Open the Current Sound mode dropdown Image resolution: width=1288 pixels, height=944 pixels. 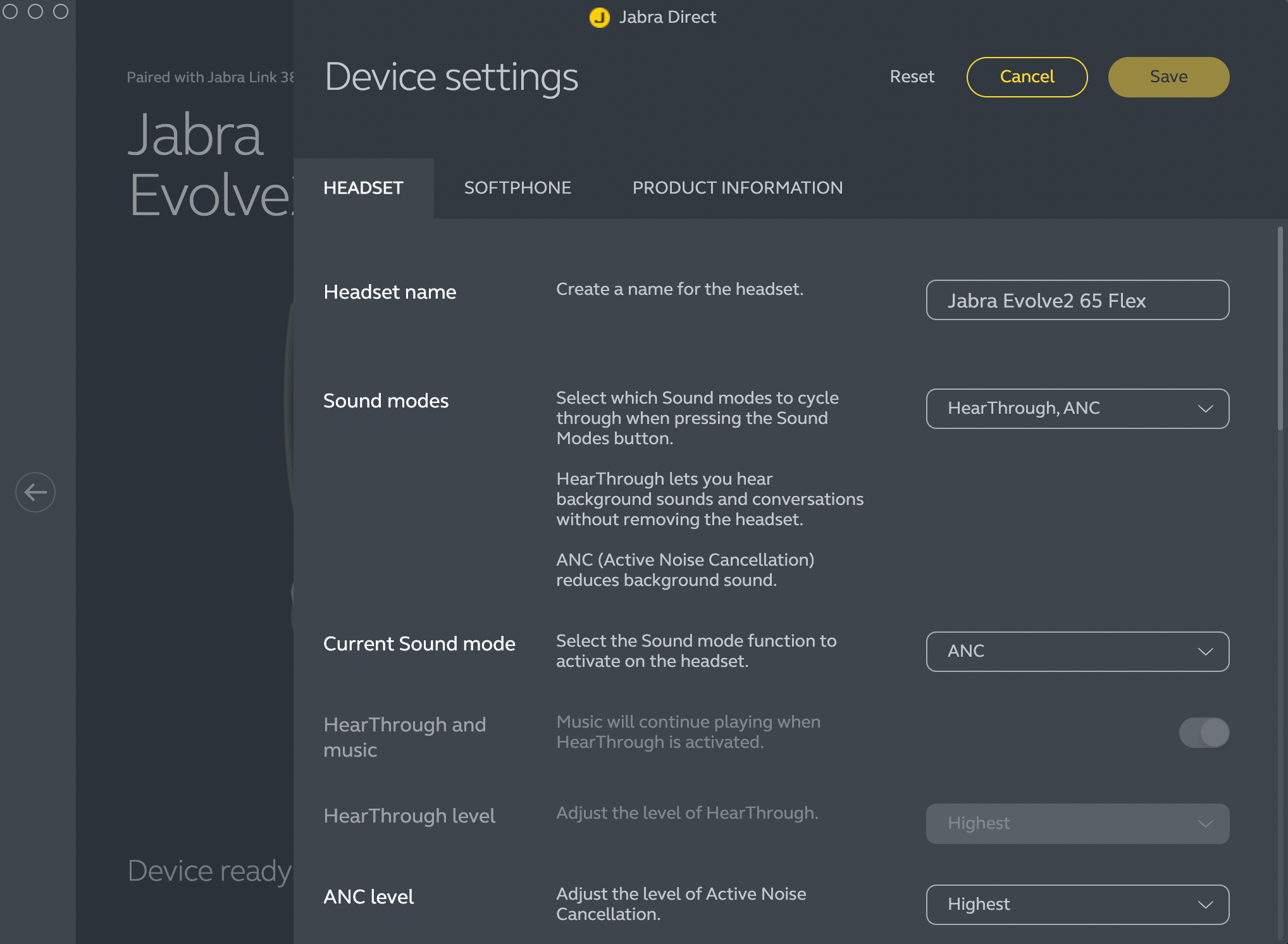(x=1077, y=652)
